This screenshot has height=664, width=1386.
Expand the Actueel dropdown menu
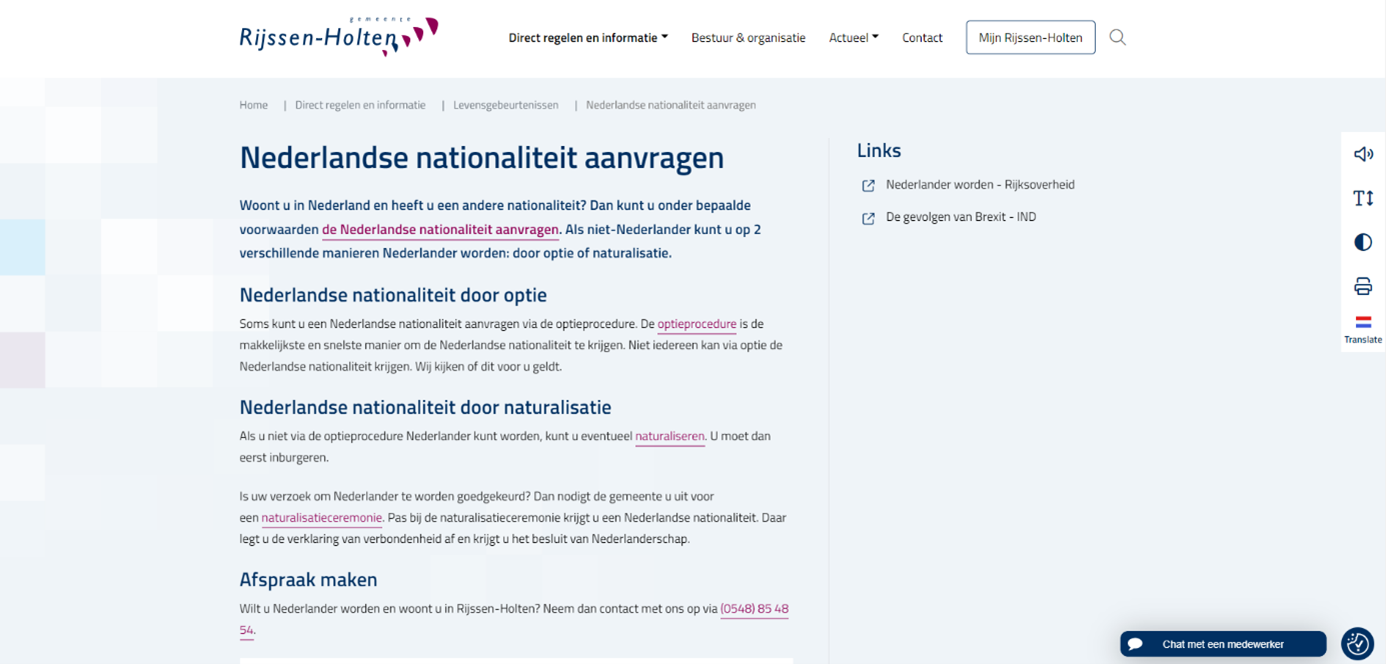854,38
